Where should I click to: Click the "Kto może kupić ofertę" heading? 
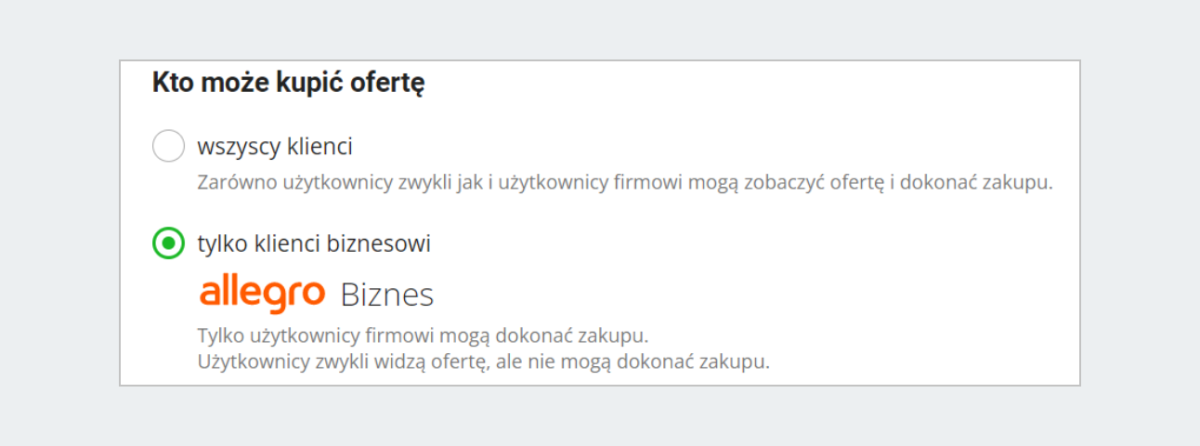point(289,83)
